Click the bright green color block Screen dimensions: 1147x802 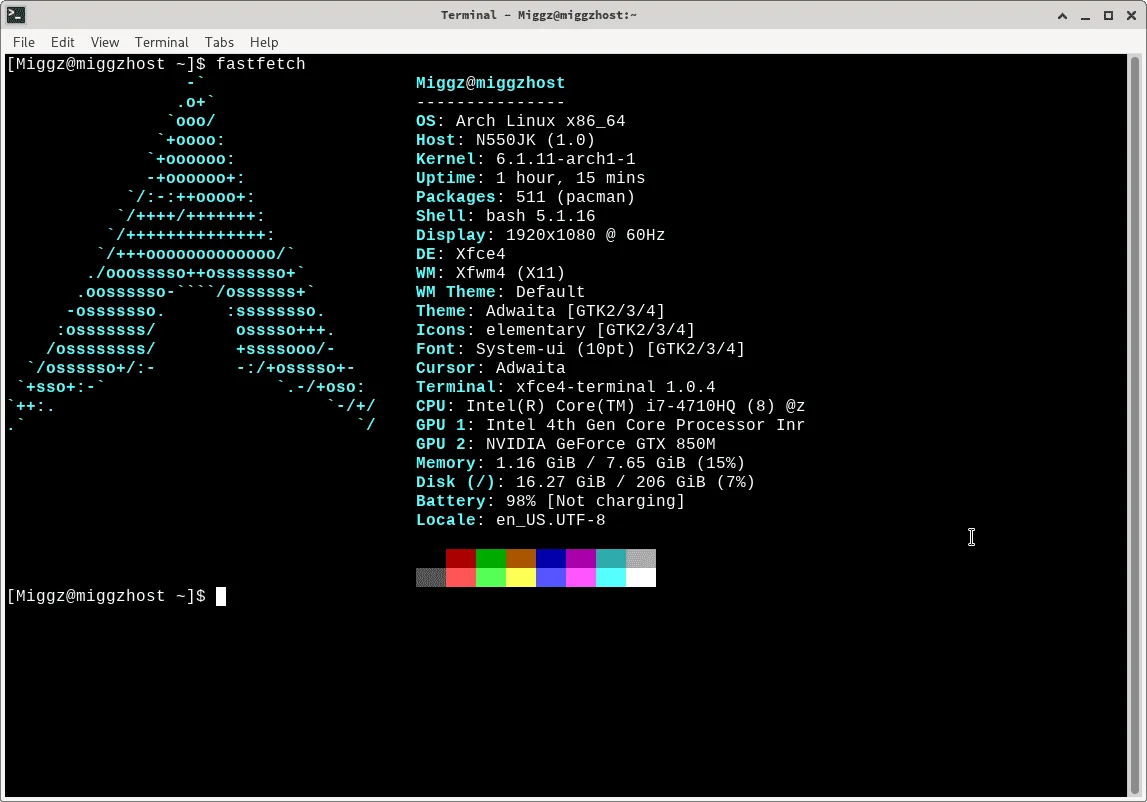tap(491, 577)
